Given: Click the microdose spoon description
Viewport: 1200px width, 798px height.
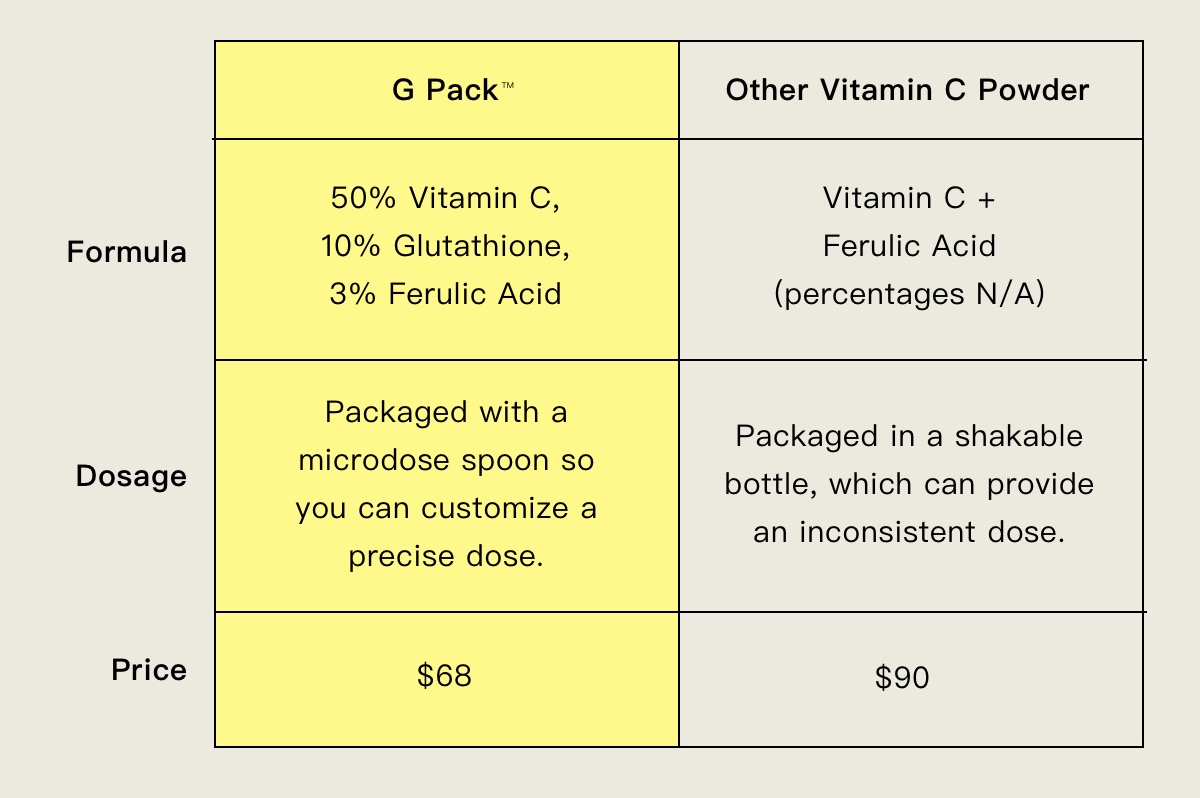Looking at the screenshot, I should coord(446,484).
